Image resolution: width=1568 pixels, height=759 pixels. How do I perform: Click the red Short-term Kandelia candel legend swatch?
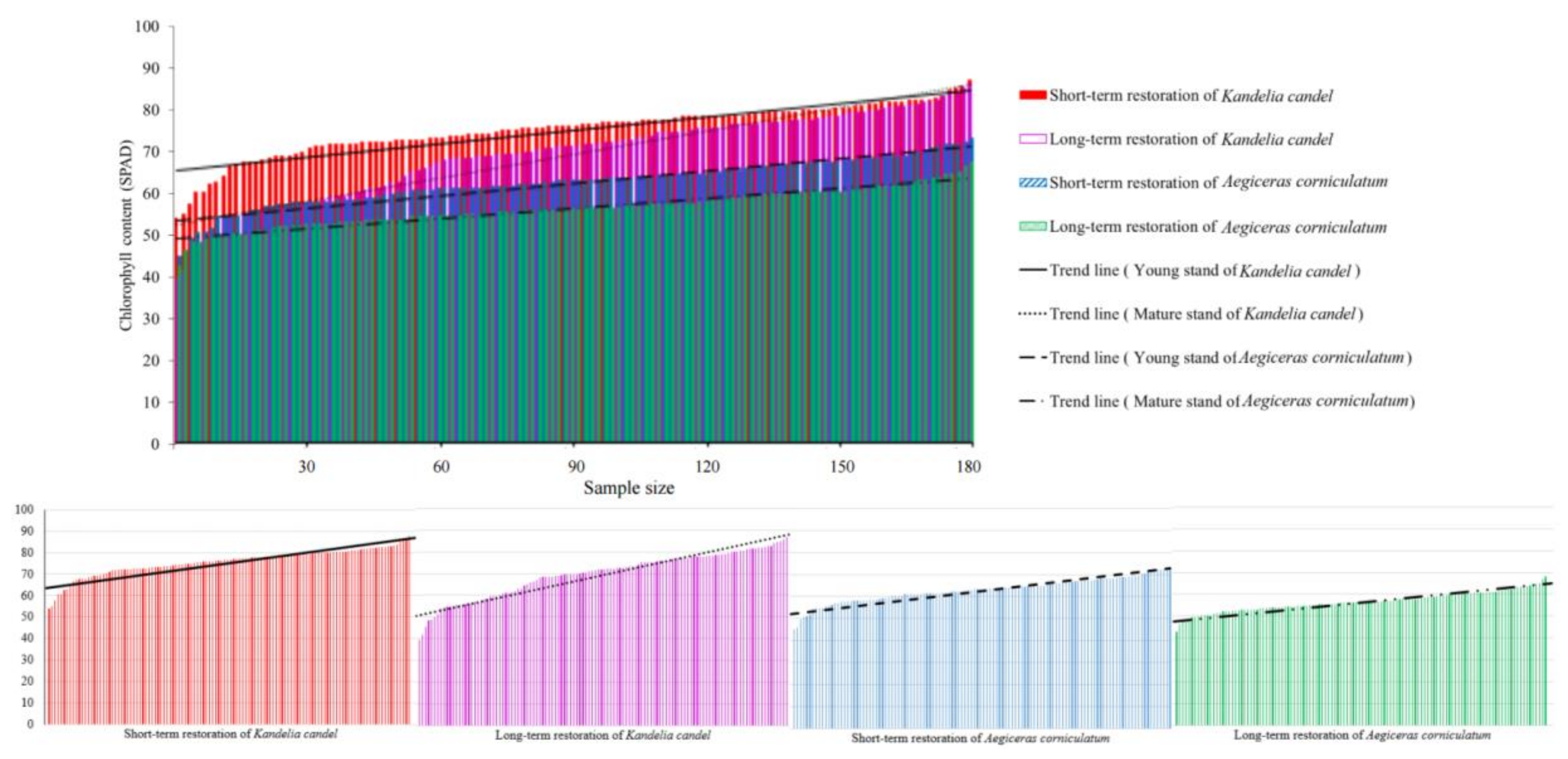point(1032,95)
